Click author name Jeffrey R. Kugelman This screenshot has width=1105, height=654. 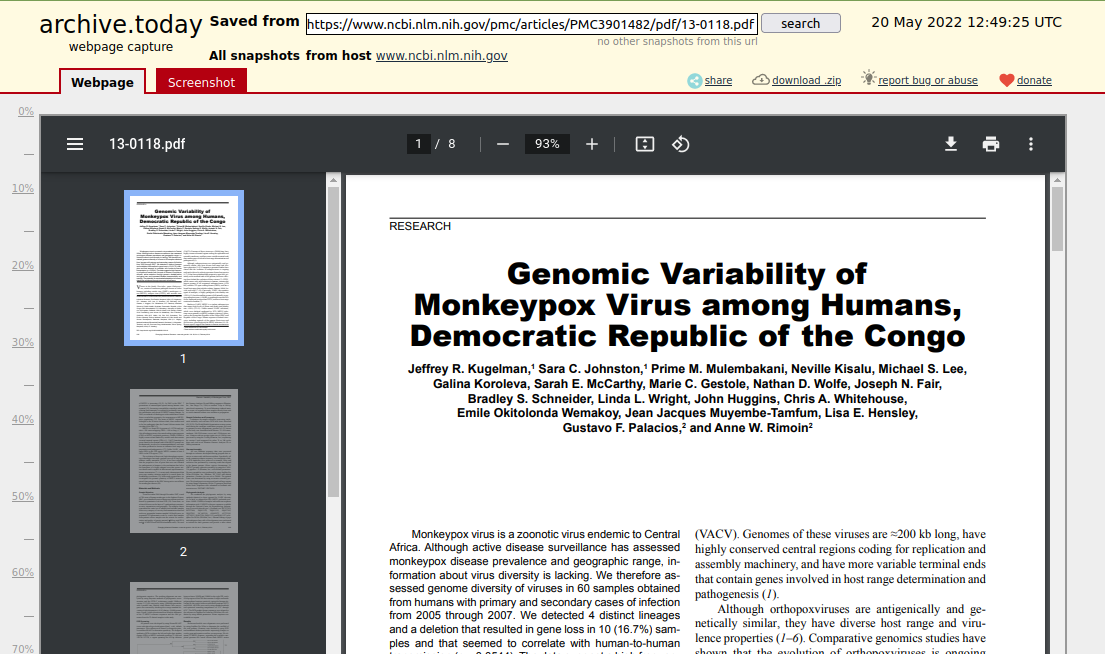tap(469, 369)
